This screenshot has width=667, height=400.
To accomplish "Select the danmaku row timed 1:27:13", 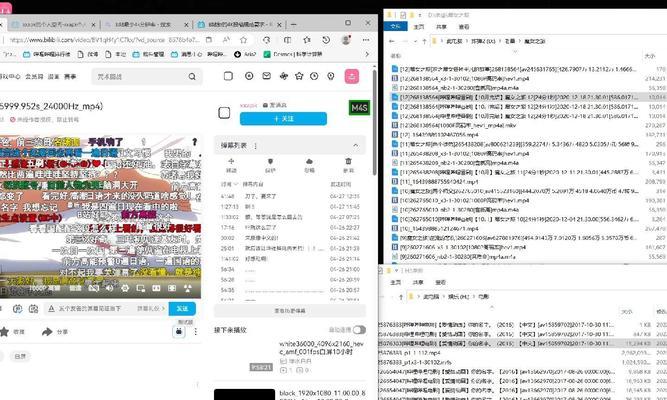I will pos(290,206).
